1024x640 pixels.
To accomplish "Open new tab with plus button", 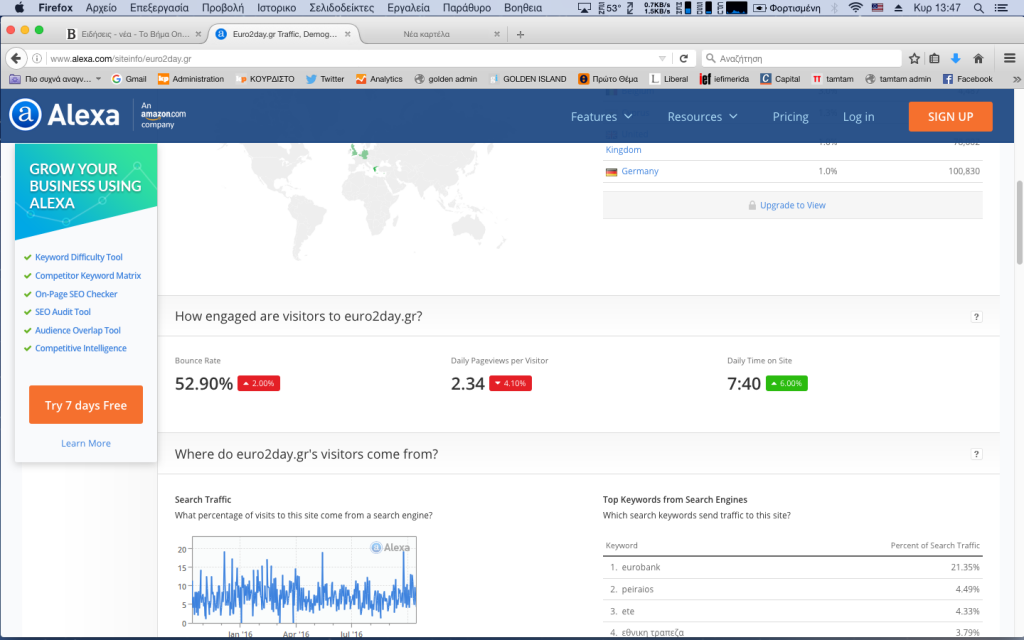I will click(x=520, y=34).
